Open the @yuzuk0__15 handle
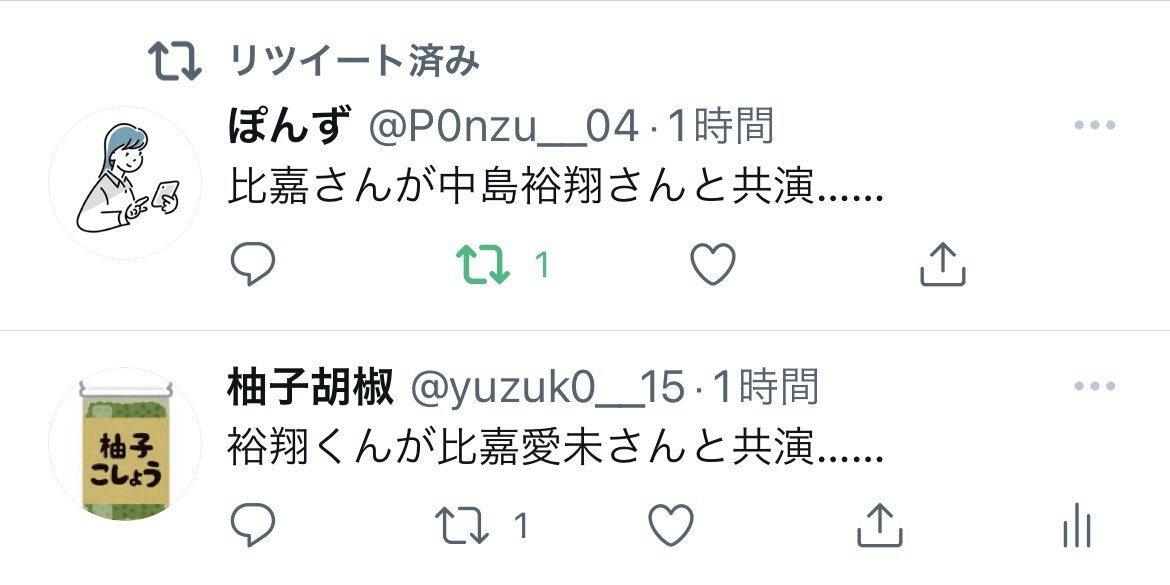Screen dimensions: 1170x585 click(x=547, y=388)
